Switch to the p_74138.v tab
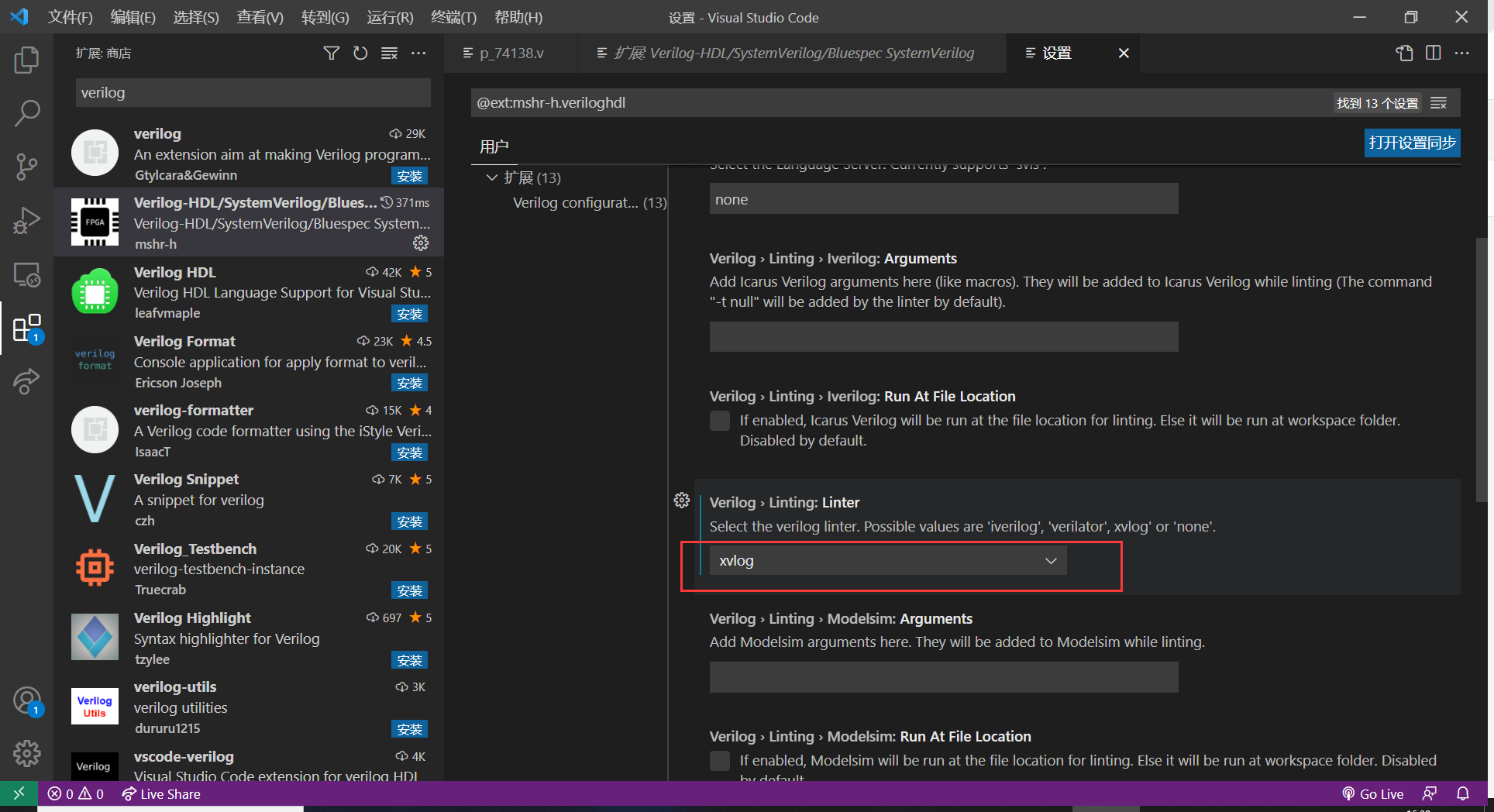The image size is (1494, 812). click(511, 53)
